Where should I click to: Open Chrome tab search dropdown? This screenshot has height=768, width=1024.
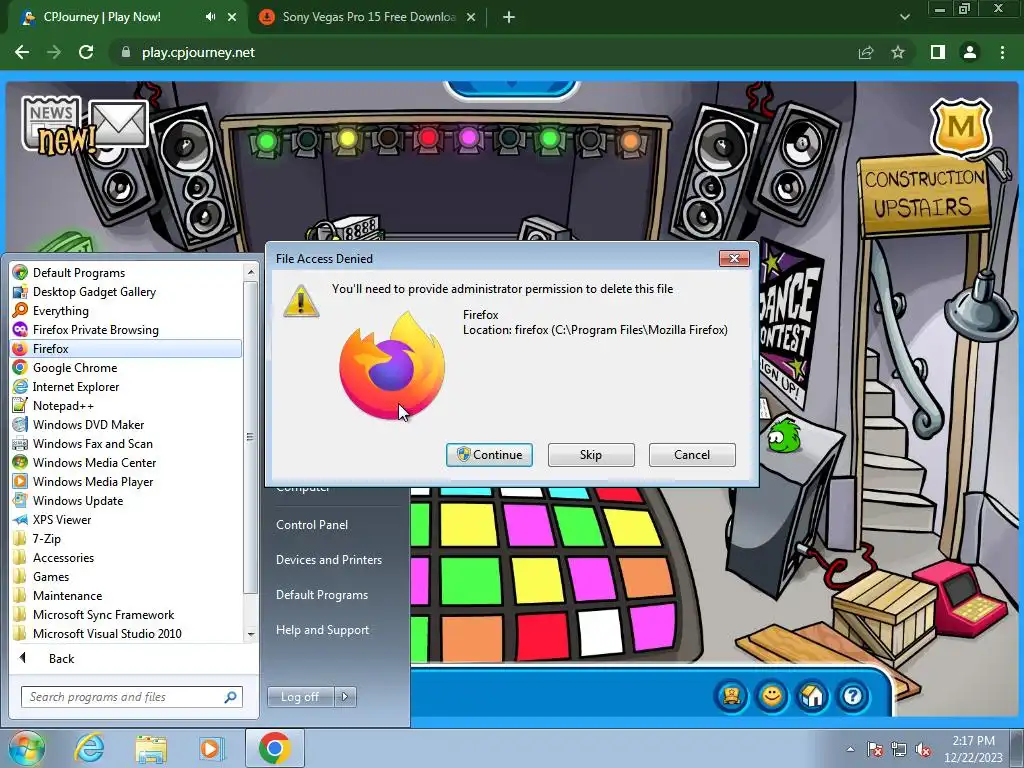(904, 17)
